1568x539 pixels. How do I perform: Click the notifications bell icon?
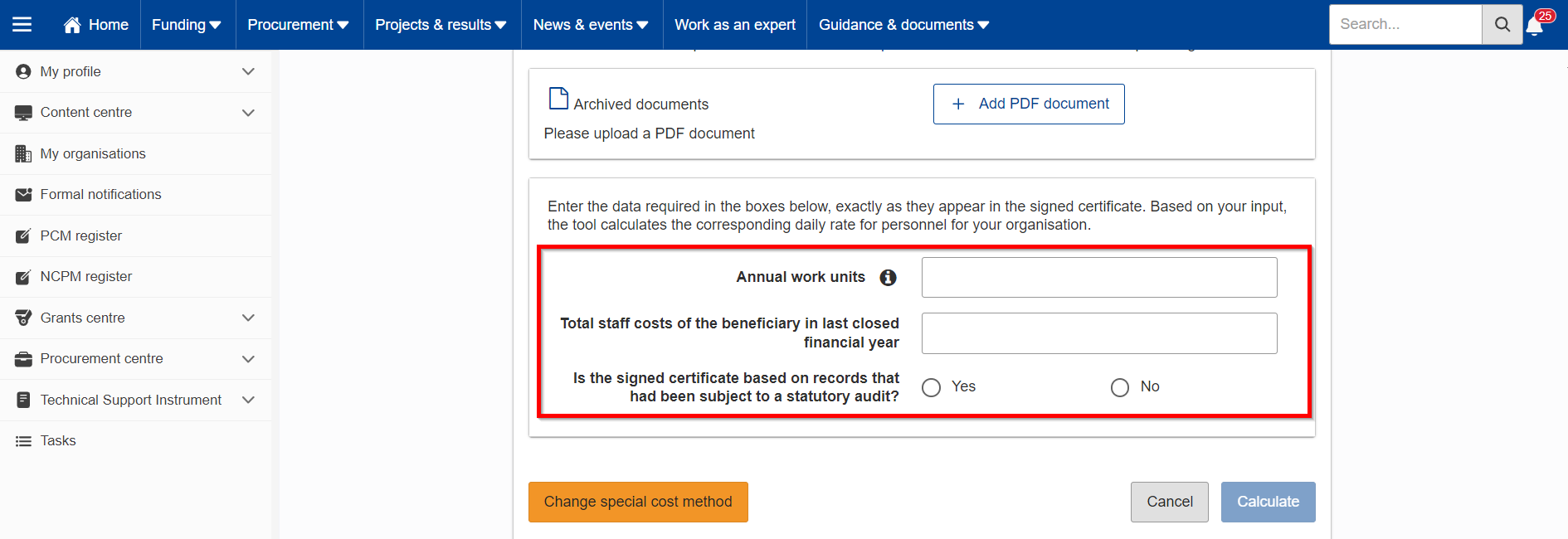coord(1535,26)
